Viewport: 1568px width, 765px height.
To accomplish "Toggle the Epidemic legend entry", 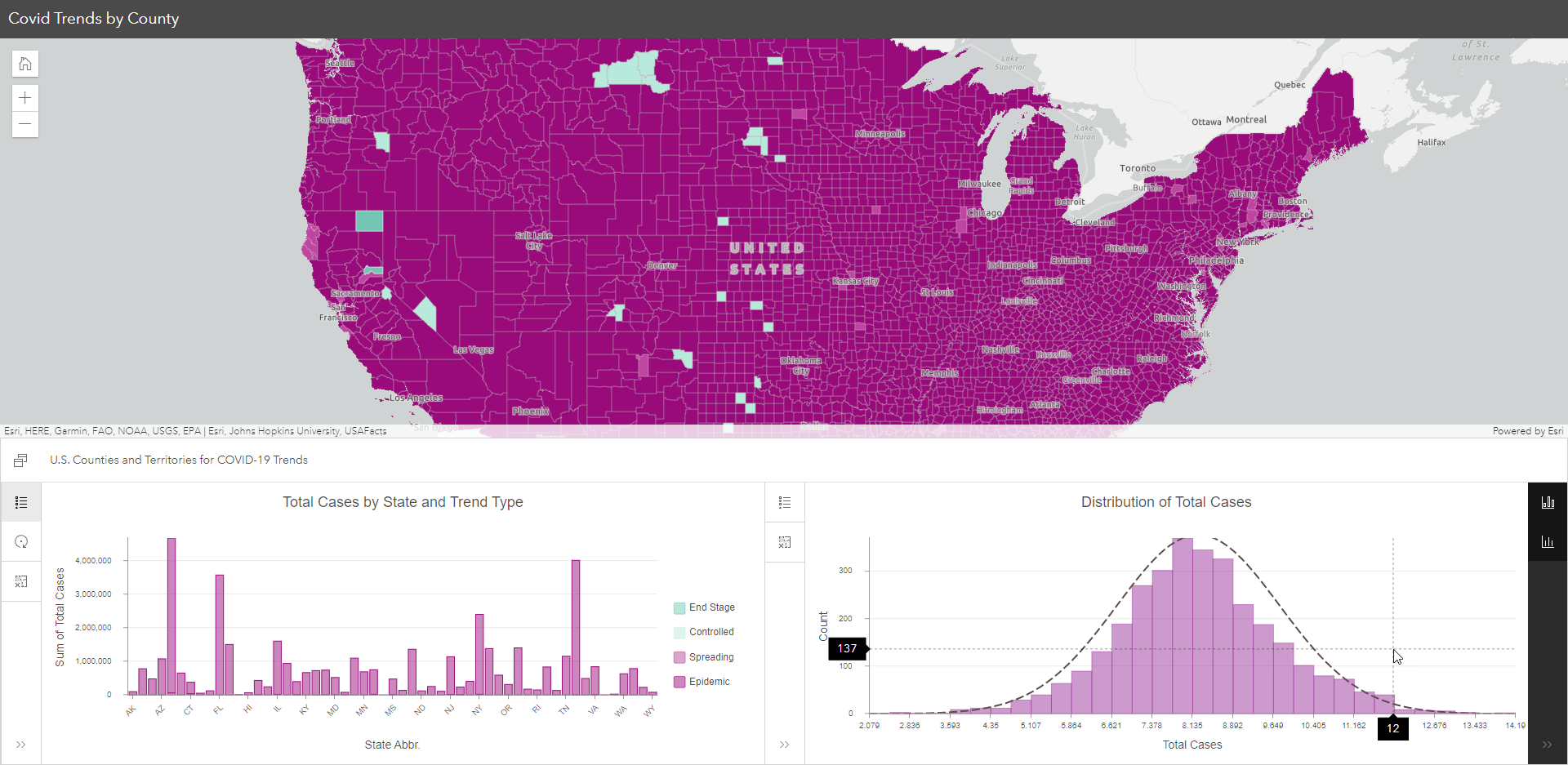I will point(703,682).
